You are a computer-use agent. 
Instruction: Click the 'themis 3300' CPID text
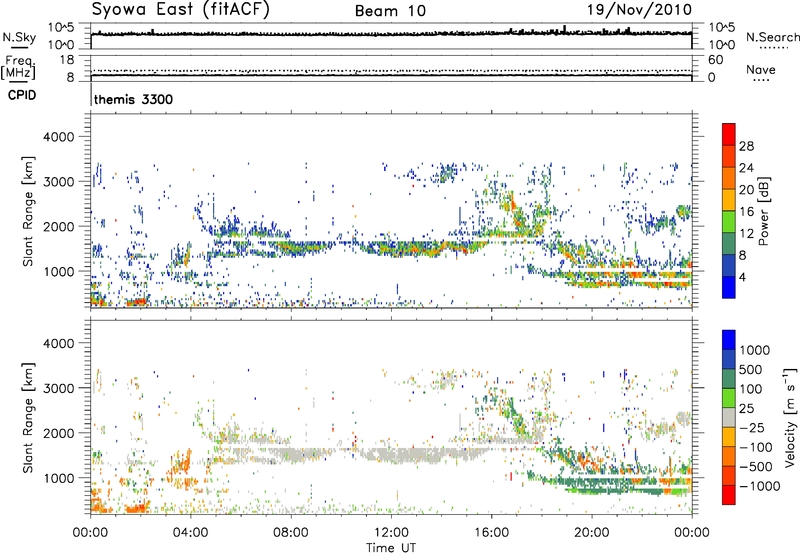click(x=134, y=99)
